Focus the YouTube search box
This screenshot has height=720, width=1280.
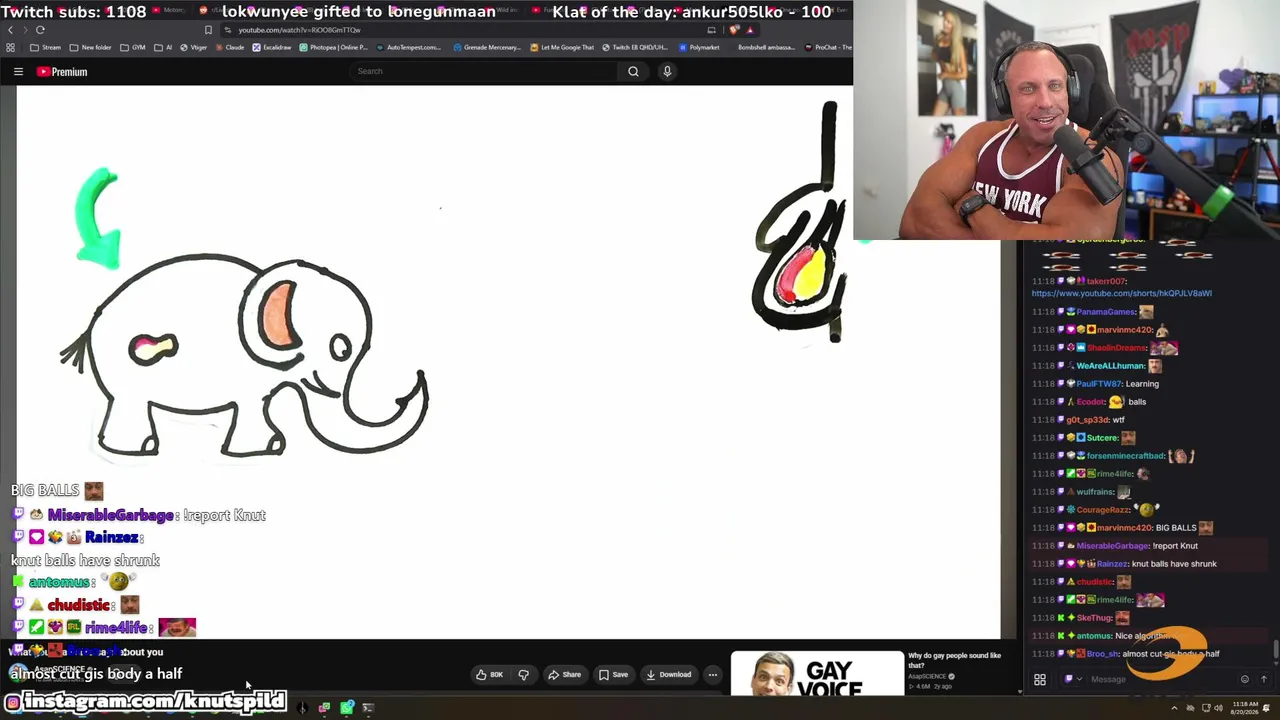point(485,71)
